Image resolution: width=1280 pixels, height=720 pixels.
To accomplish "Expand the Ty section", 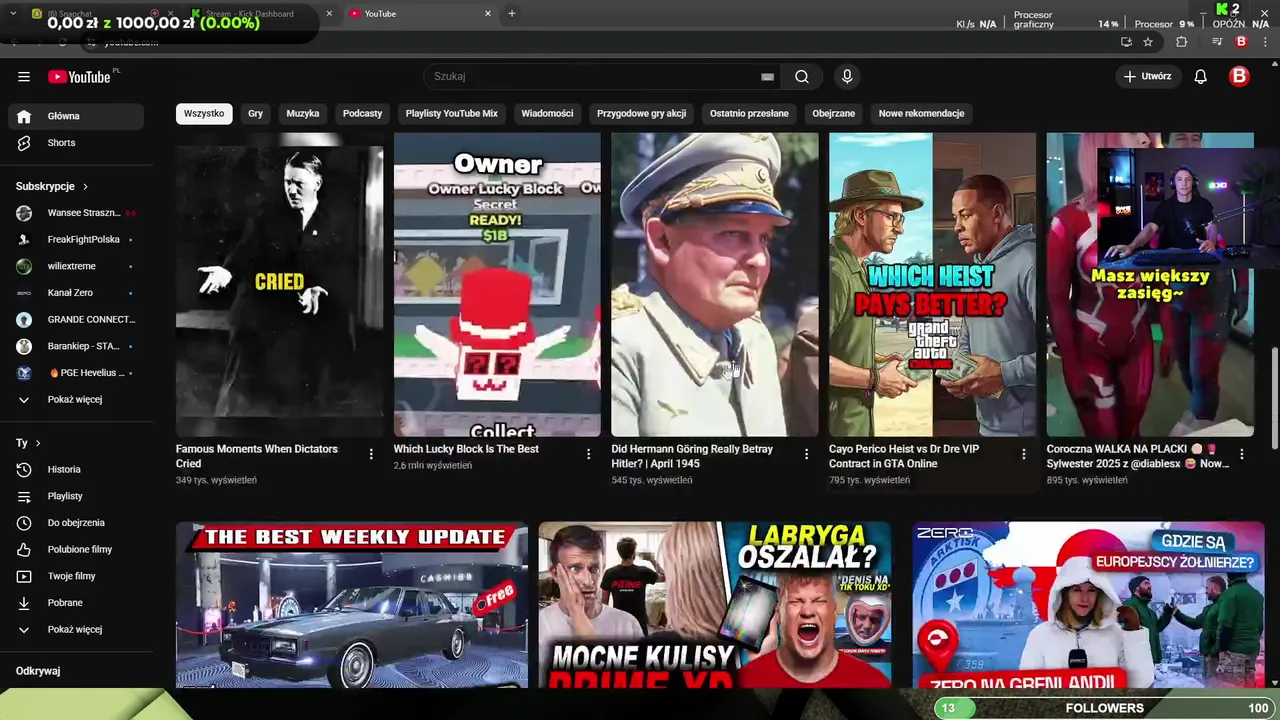I will 28,443.
